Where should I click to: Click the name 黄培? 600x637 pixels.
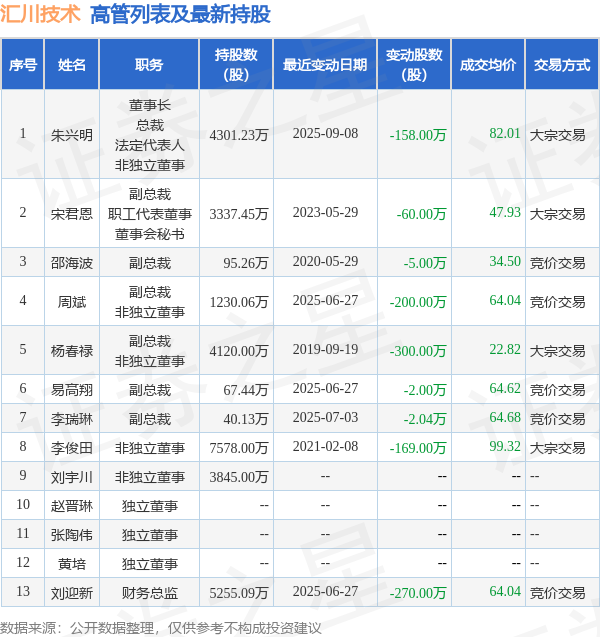71,564
